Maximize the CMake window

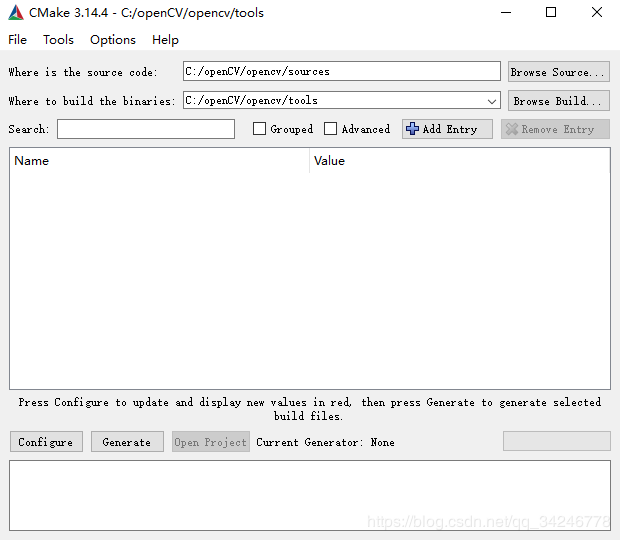551,13
